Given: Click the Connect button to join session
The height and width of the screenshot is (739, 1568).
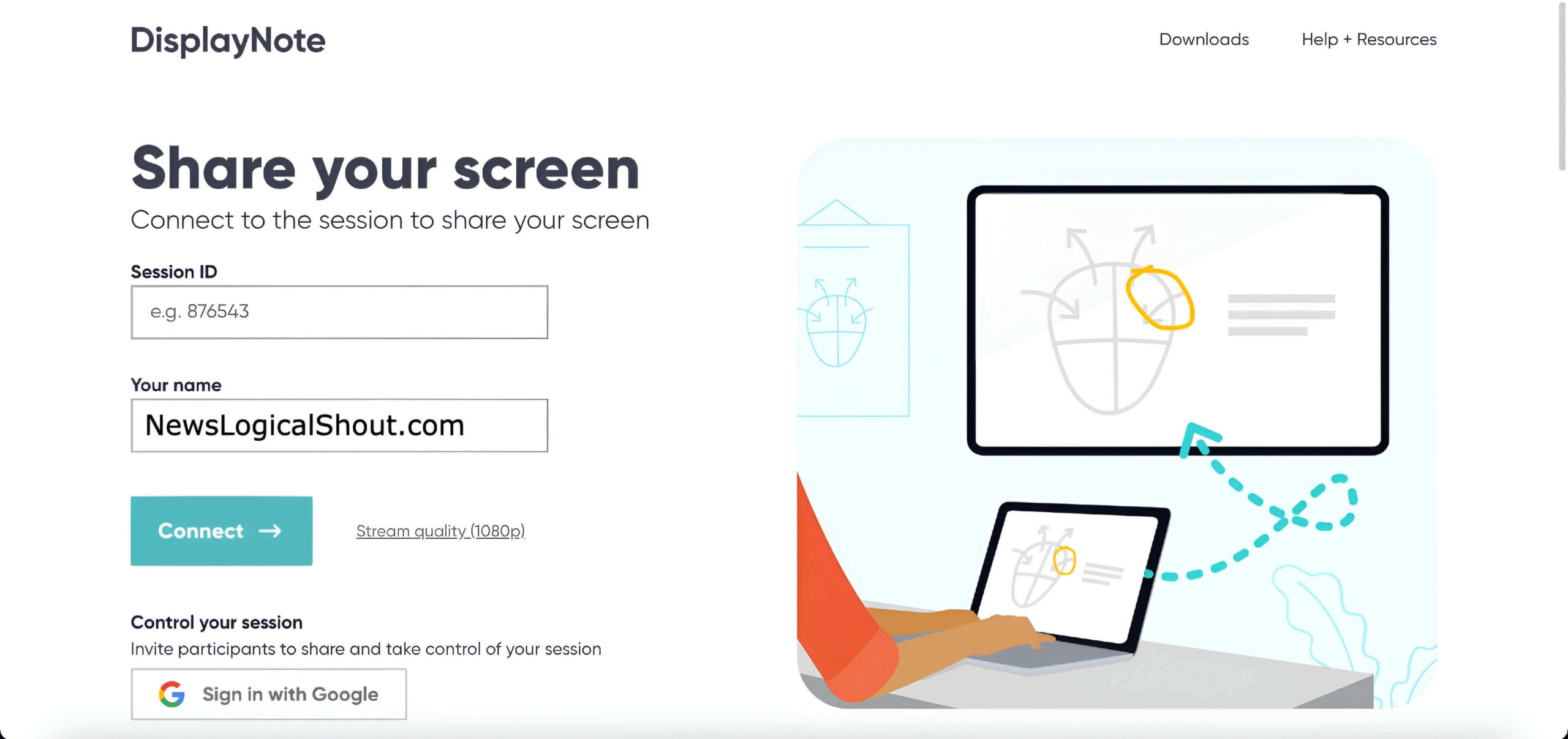Looking at the screenshot, I should [221, 530].
